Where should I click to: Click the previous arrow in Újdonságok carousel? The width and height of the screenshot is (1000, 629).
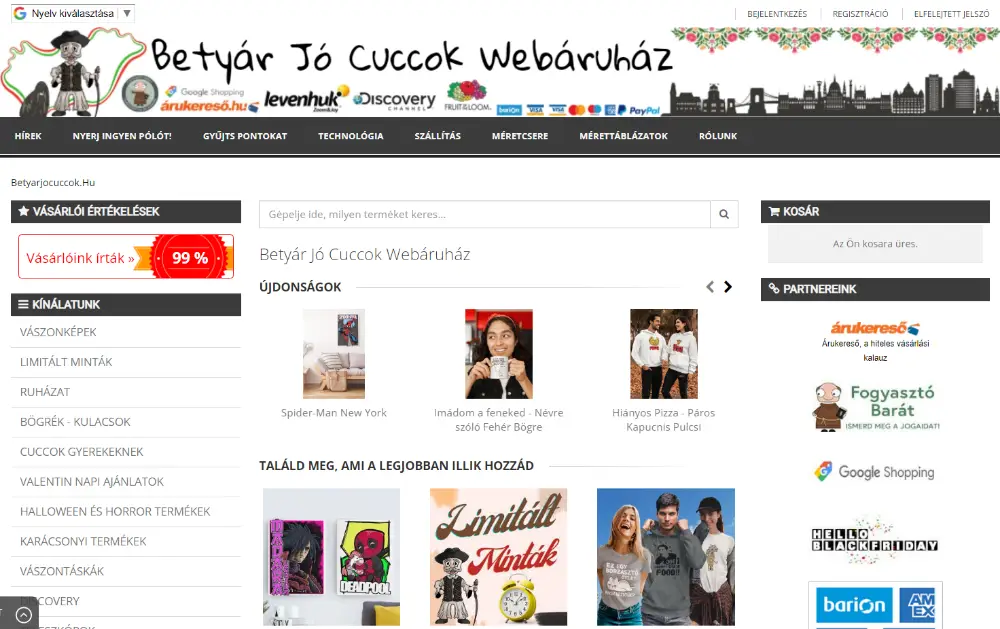pyautogui.click(x=710, y=287)
